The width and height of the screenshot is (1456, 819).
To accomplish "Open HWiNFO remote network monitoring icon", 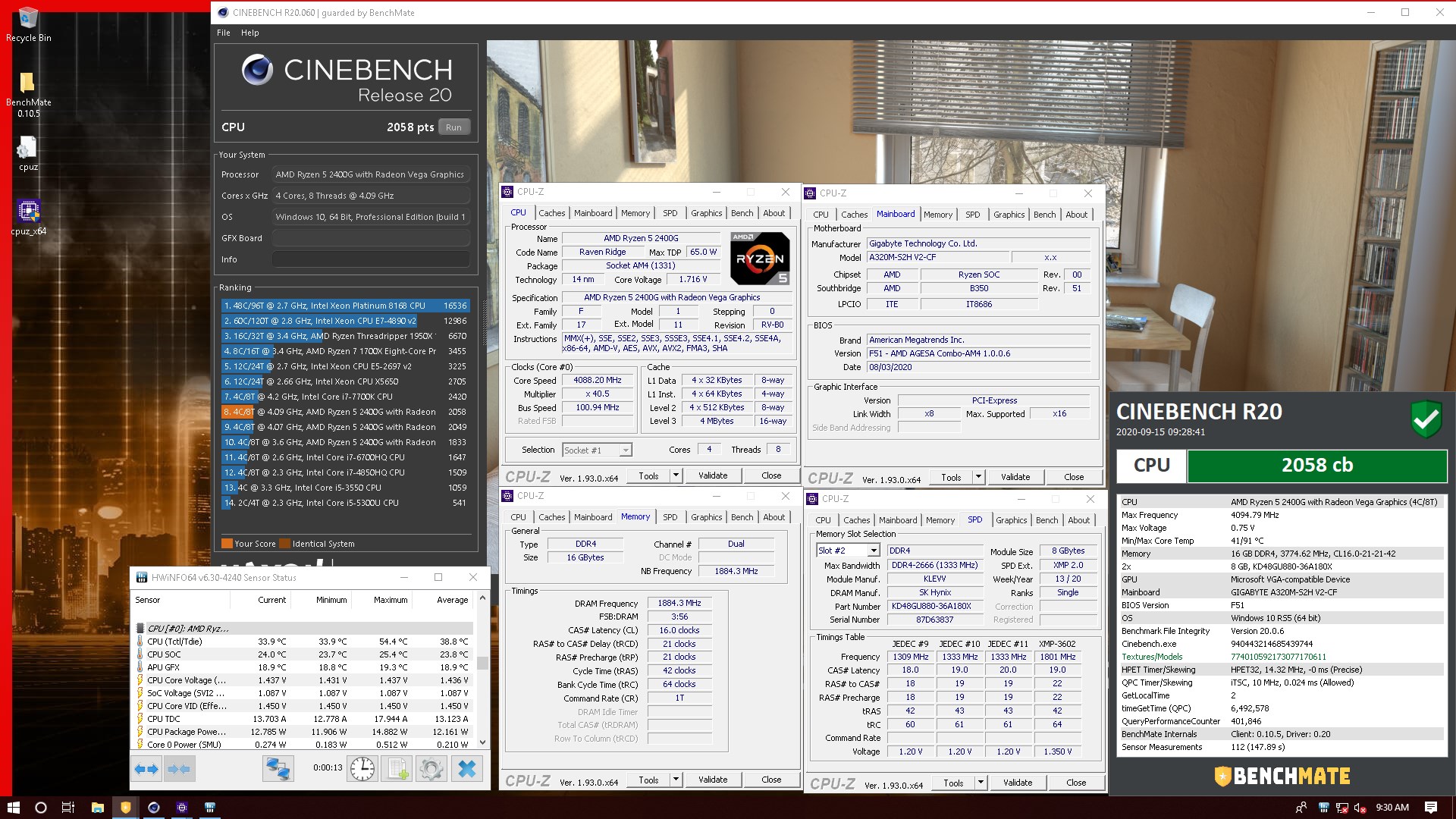I will (278, 769).
